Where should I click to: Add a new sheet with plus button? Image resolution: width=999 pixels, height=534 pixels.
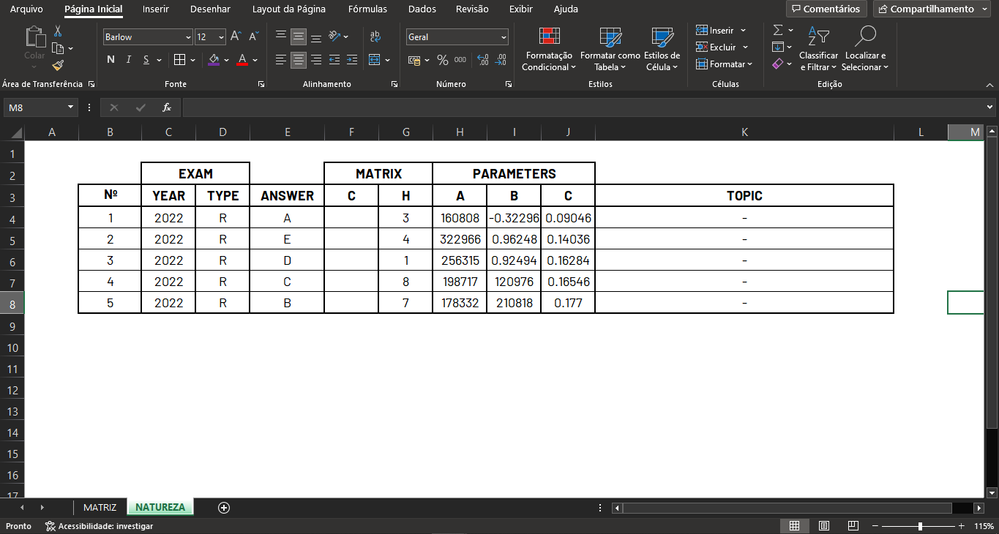(x=224, y=507)
